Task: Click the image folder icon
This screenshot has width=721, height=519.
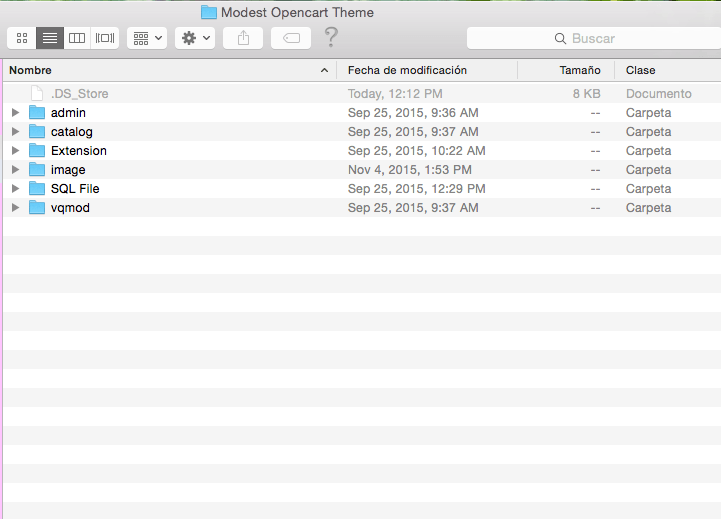Action: pos(37,170)
